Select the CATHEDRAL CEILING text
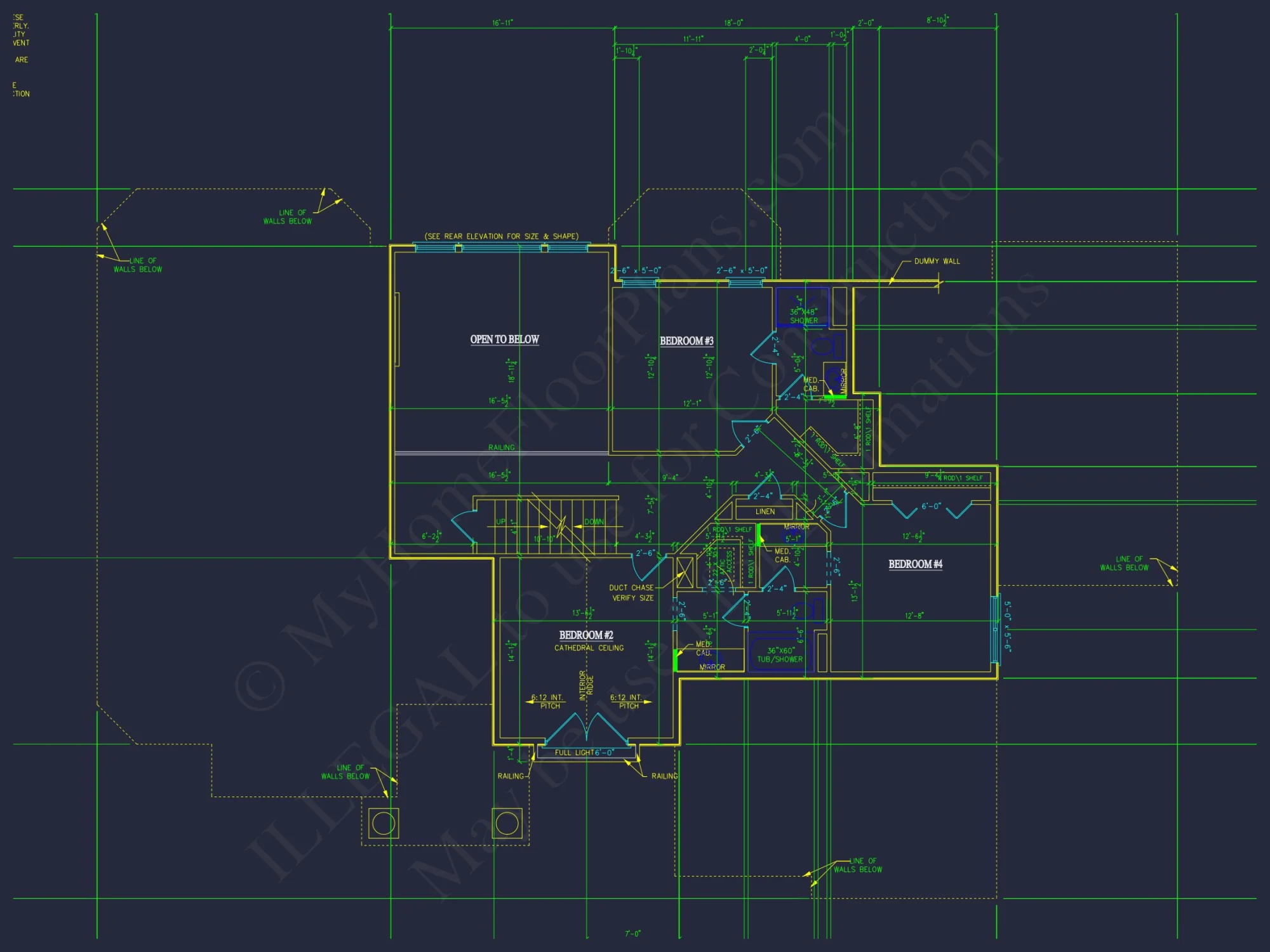The height and width of the screenshot is (952, 1270). (589, 648)
